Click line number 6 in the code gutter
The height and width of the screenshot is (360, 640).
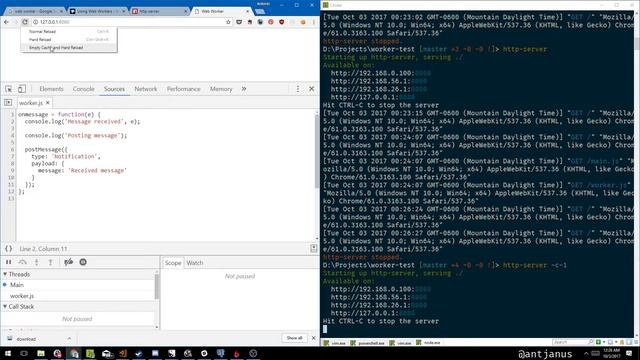pyautogui.click(x=12, y=149)
